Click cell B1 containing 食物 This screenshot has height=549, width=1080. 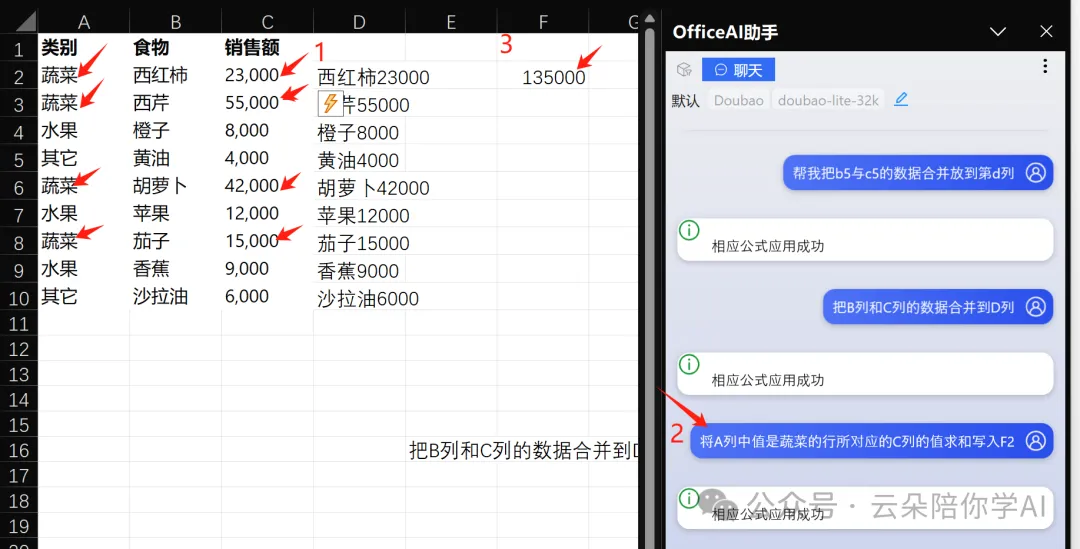coord(176,48)
